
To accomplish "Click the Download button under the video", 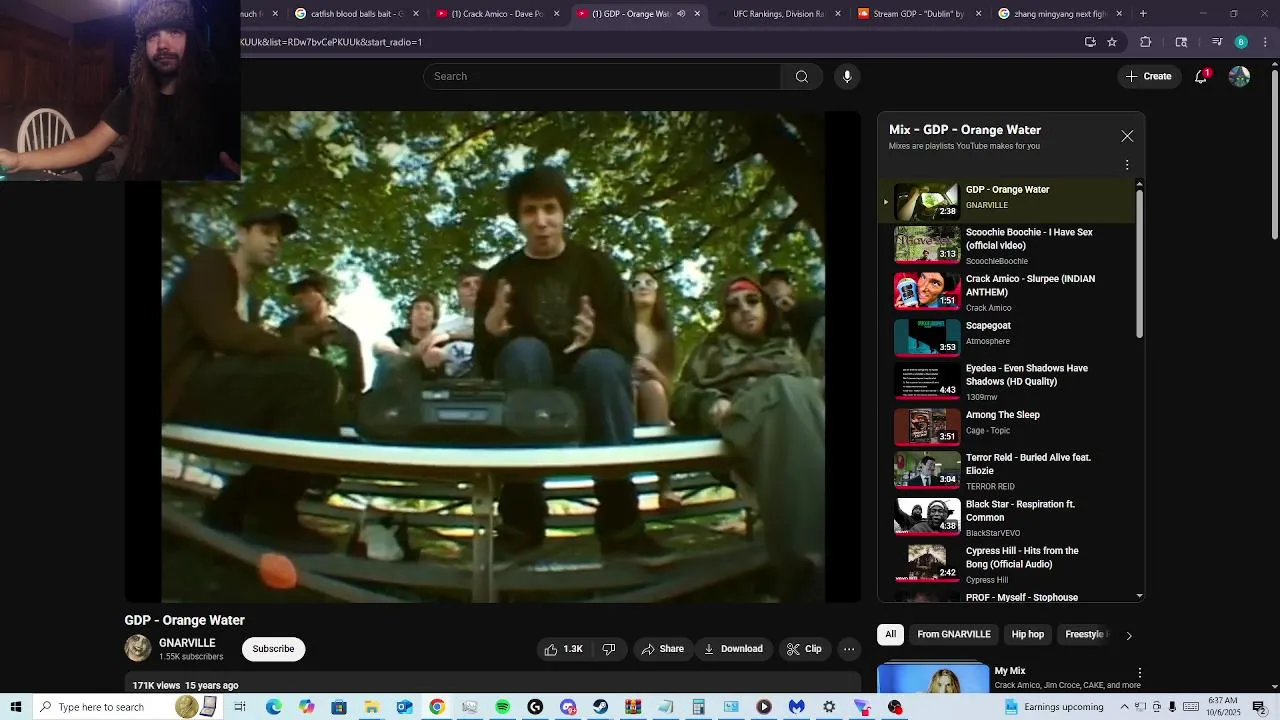I will click(x=733, y=649).
